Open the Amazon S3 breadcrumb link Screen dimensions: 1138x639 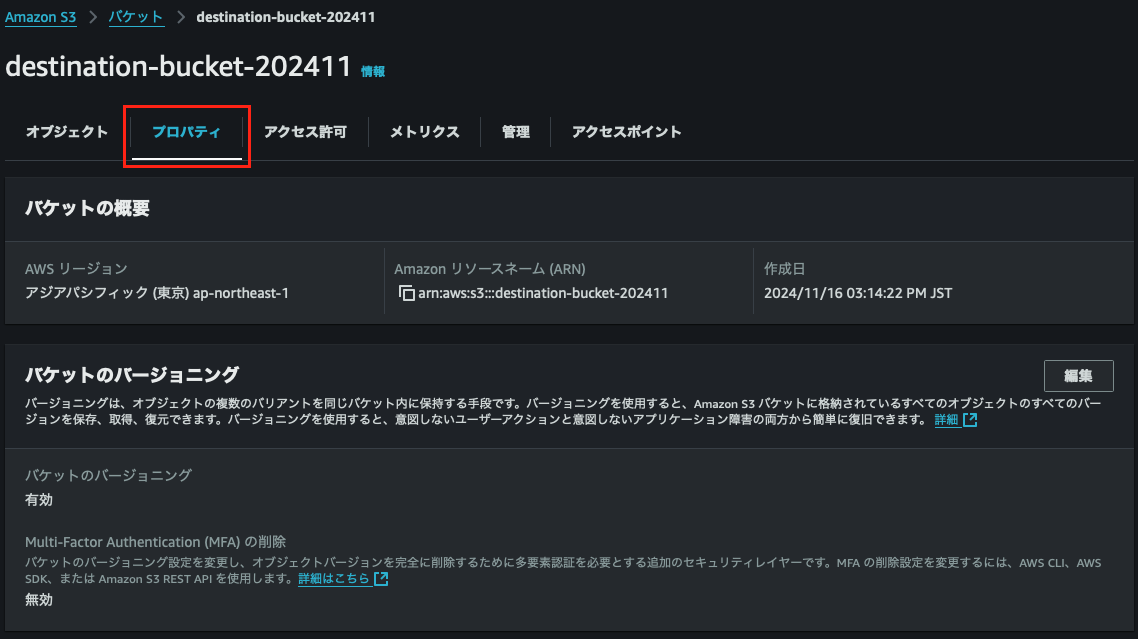point(41,17)
